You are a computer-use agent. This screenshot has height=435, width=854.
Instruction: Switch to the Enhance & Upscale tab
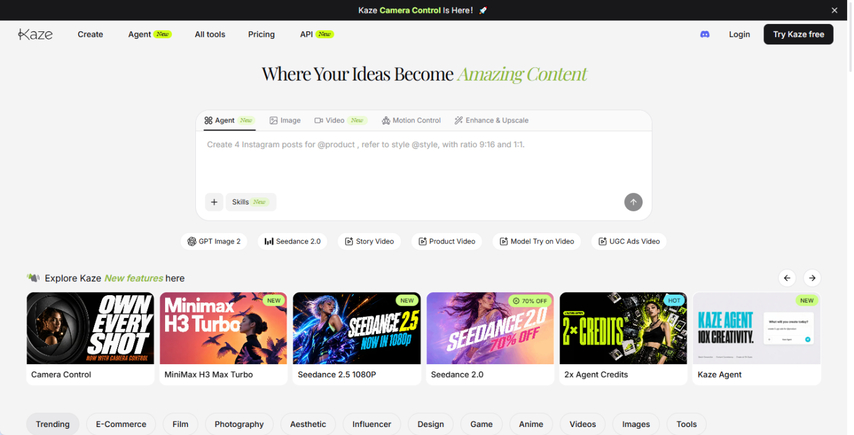[491, 120]
